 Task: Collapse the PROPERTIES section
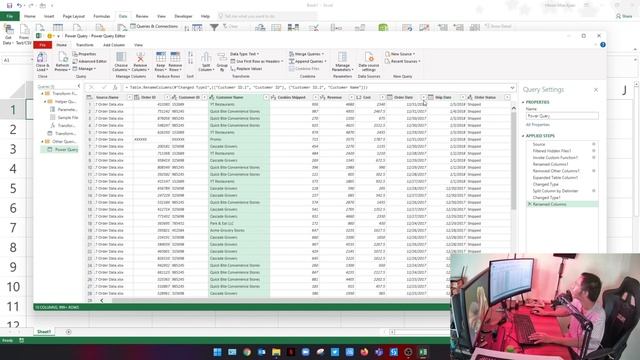(523, 102)
